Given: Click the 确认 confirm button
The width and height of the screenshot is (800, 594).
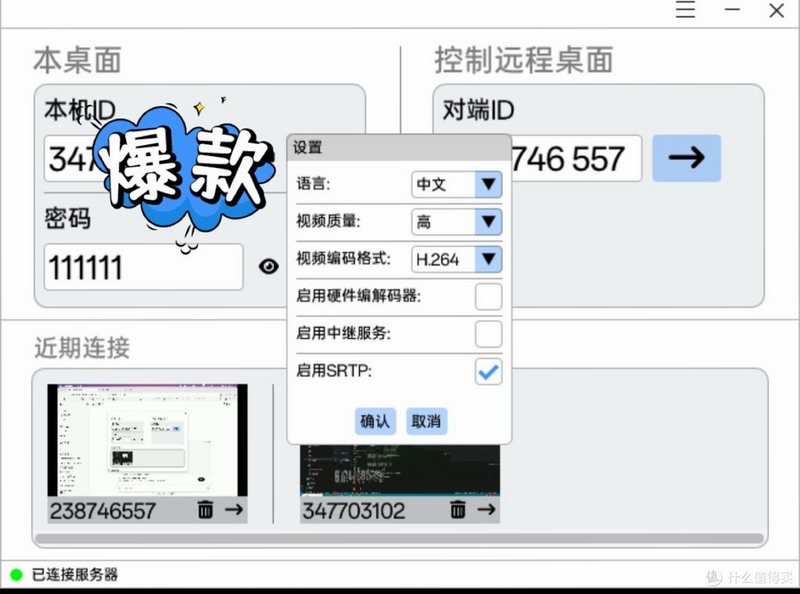Looking at the screenshot, I should pos(375,421).
